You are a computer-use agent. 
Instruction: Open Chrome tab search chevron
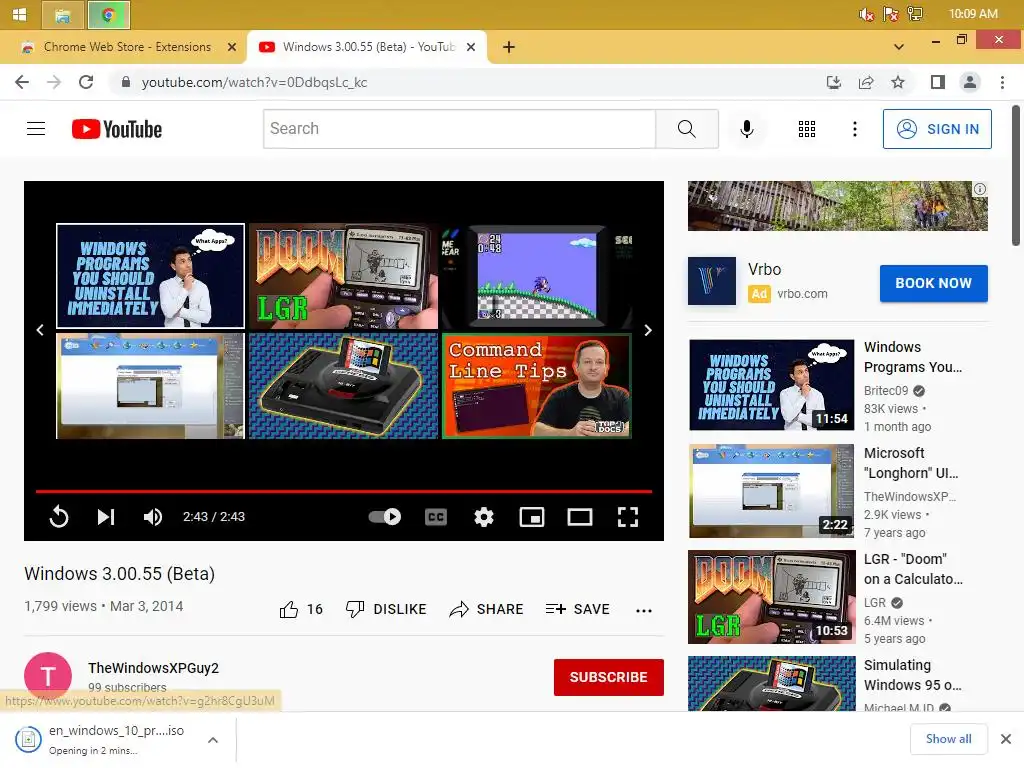click(899, 47)
